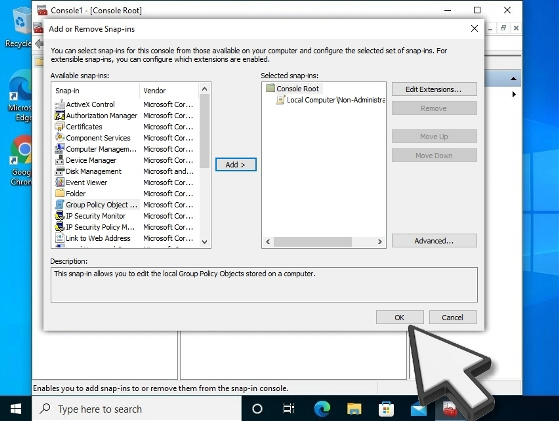
Task: Select the Computer Management snap-in icon
Action: 60,149
